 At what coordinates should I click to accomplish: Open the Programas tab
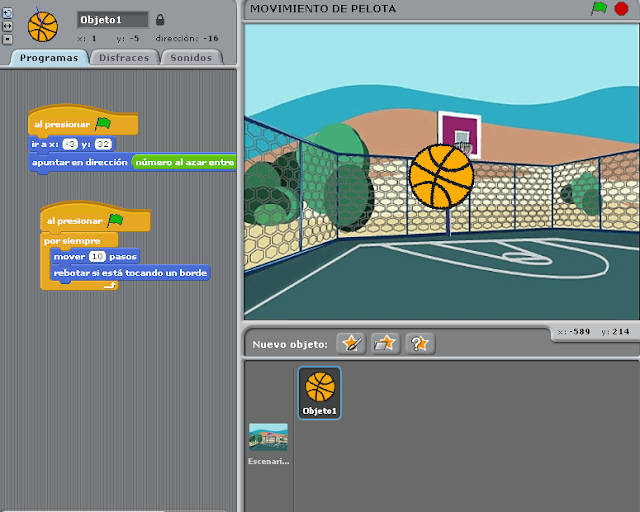pyautogui.click(x=49, y=58)
